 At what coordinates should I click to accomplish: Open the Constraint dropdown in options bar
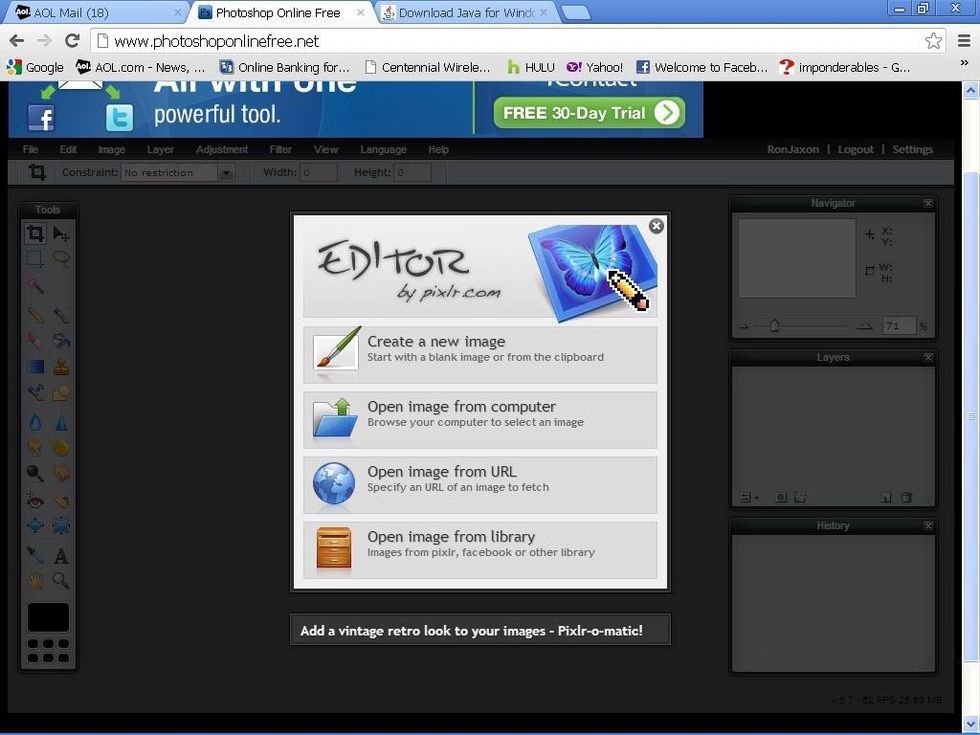pos(178,172)
